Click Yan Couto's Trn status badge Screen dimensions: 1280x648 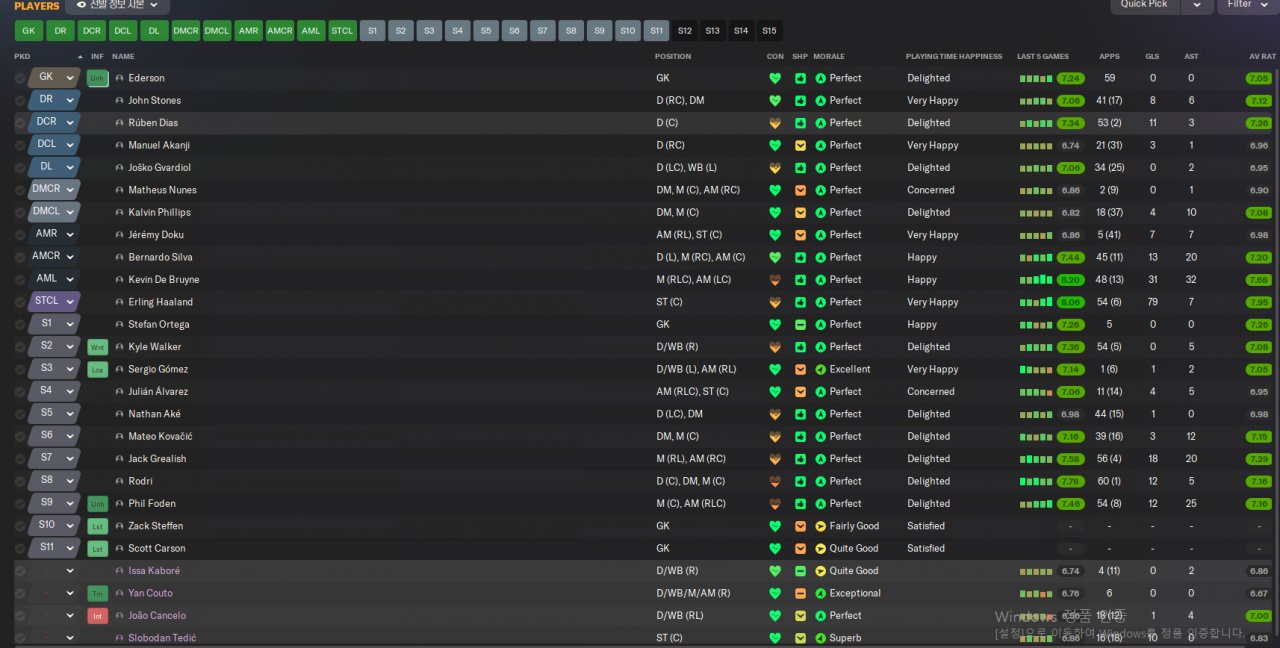tap(97, 593)
